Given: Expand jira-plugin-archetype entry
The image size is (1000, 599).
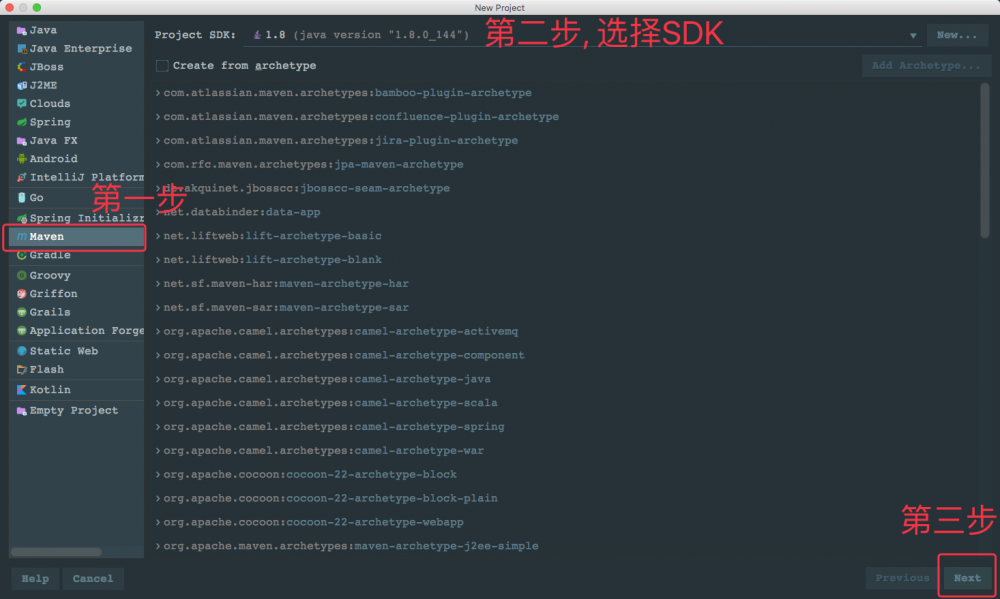Looking at the screenshot, I should (x=158, y=140).
